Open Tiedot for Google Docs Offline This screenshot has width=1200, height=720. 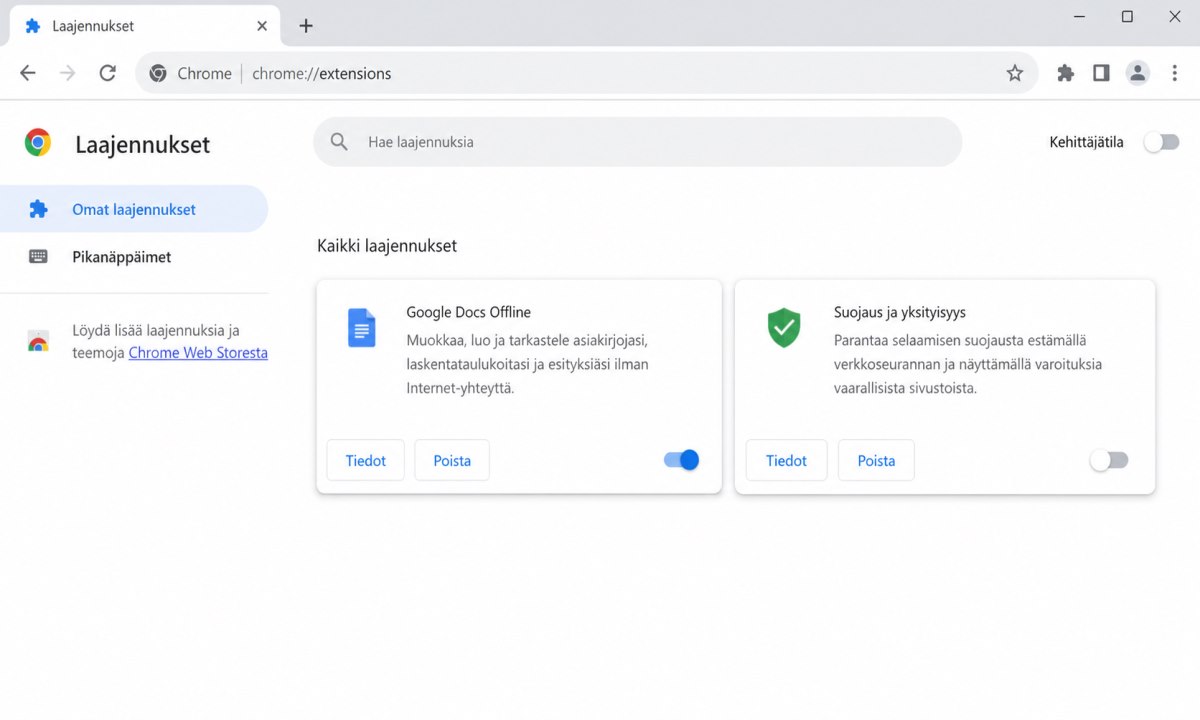point(366,460)
